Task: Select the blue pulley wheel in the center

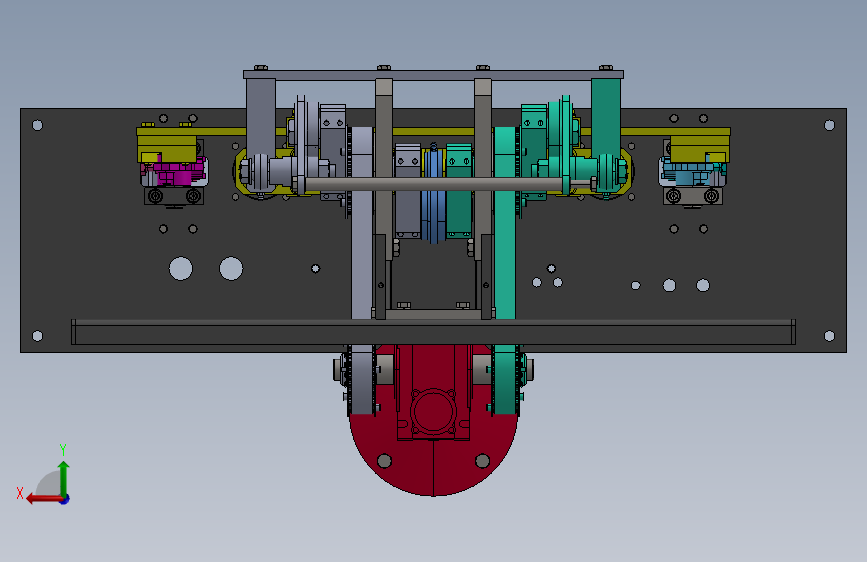Action: coord(434,195)
